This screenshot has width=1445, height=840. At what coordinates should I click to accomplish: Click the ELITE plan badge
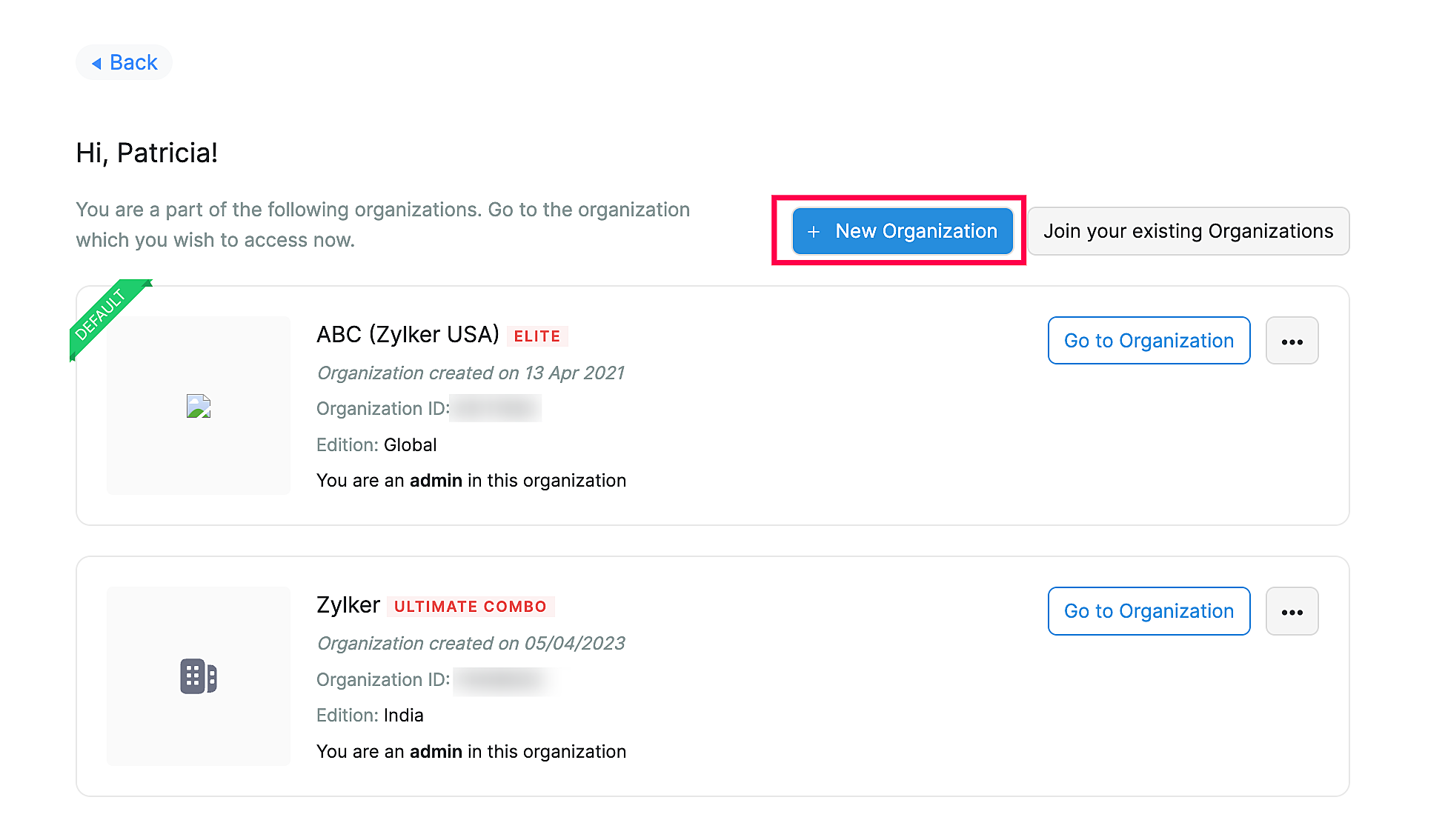(x=537, y=336)
